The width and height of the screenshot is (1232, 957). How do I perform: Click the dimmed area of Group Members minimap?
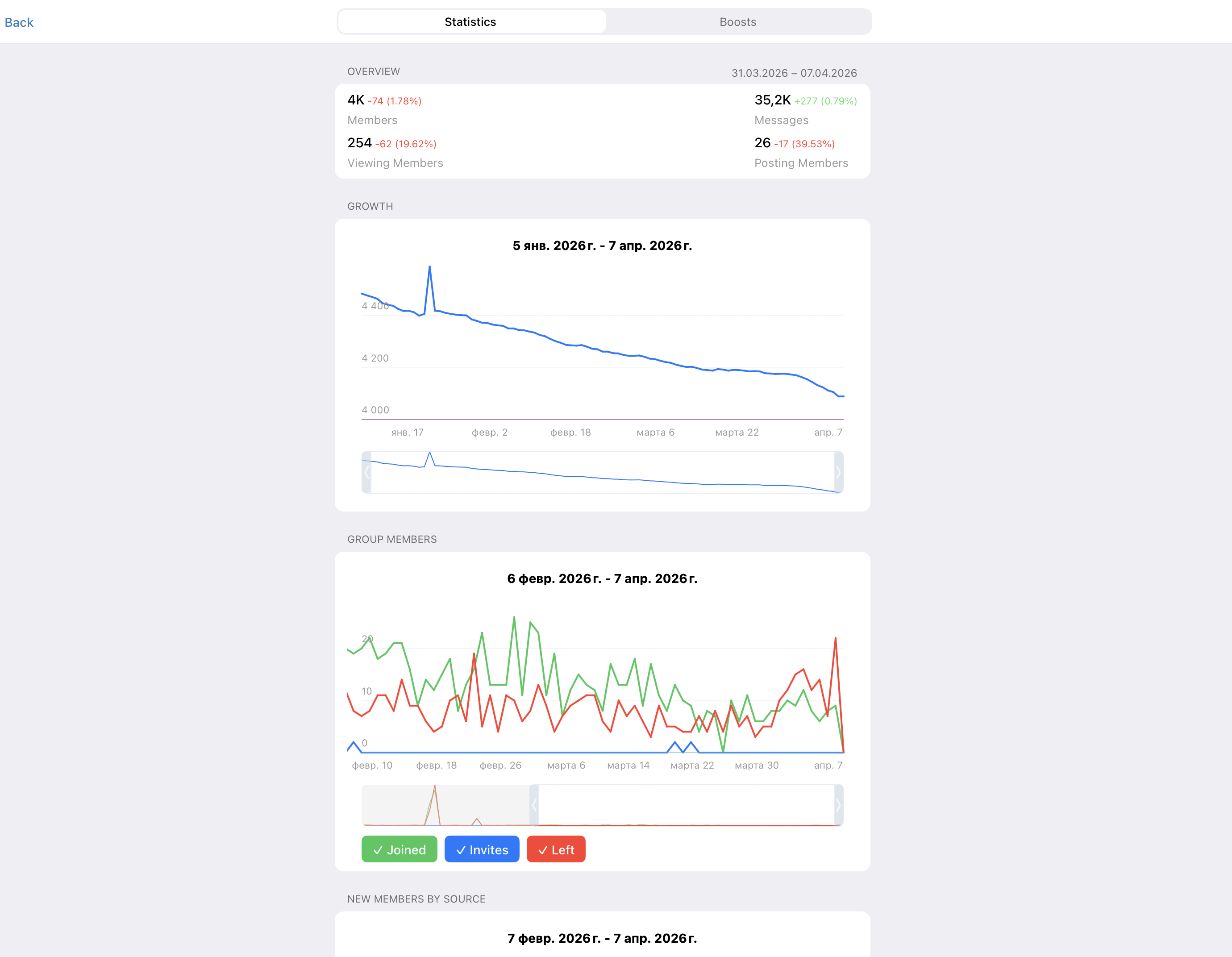point(445,805)
